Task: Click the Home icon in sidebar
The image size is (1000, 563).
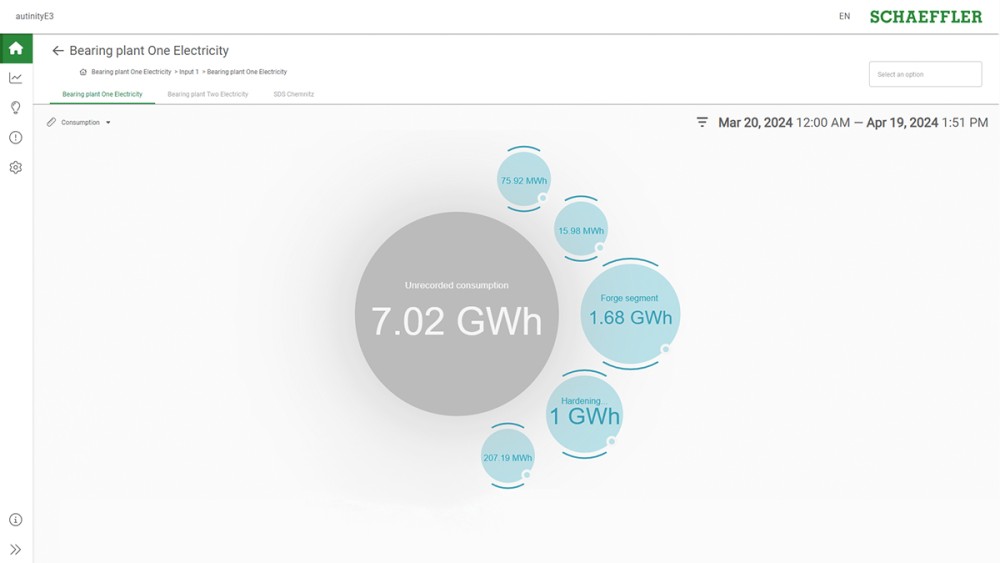Action: (x=16, y=48)
